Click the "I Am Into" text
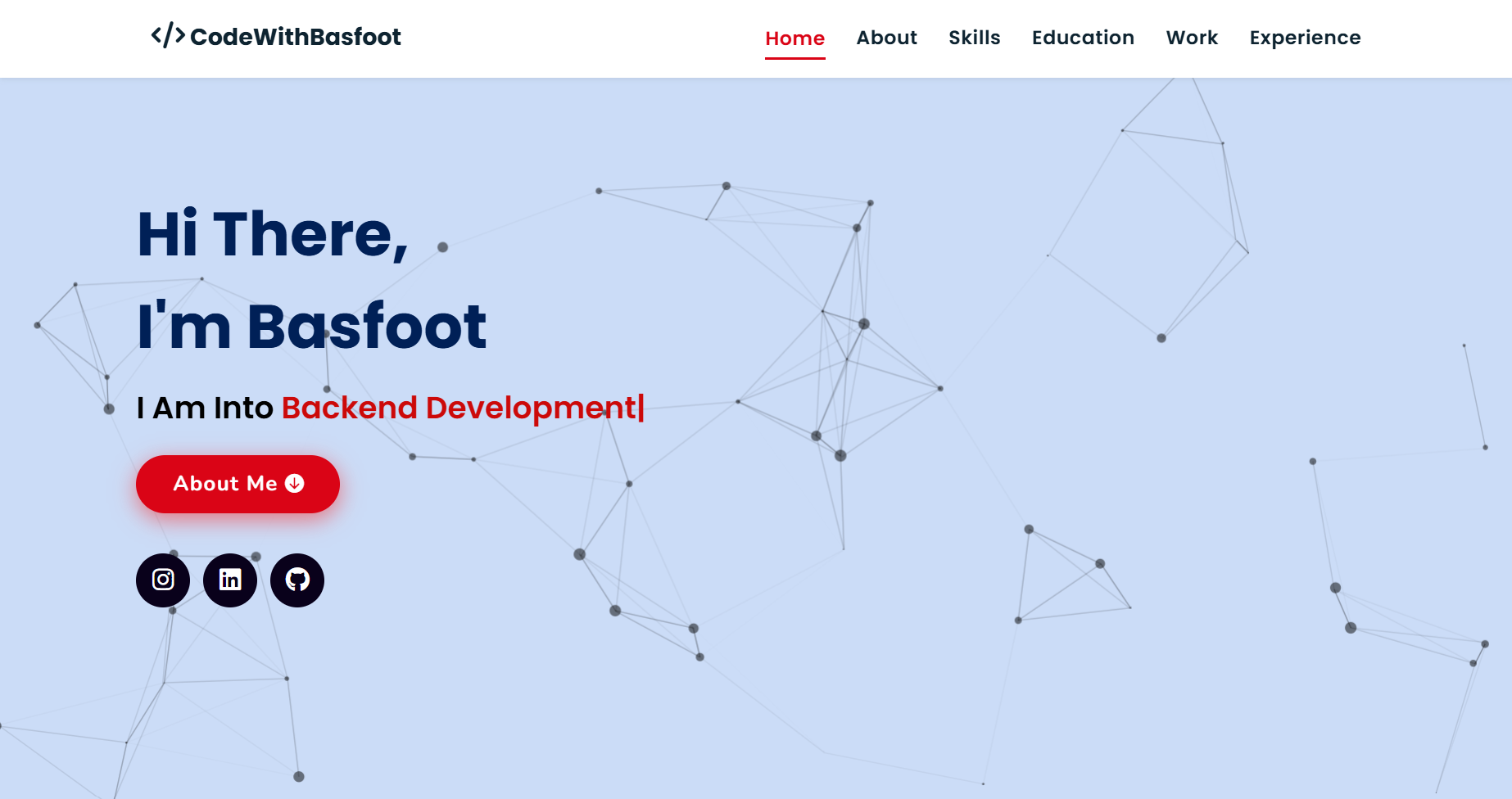 (205, 408)
